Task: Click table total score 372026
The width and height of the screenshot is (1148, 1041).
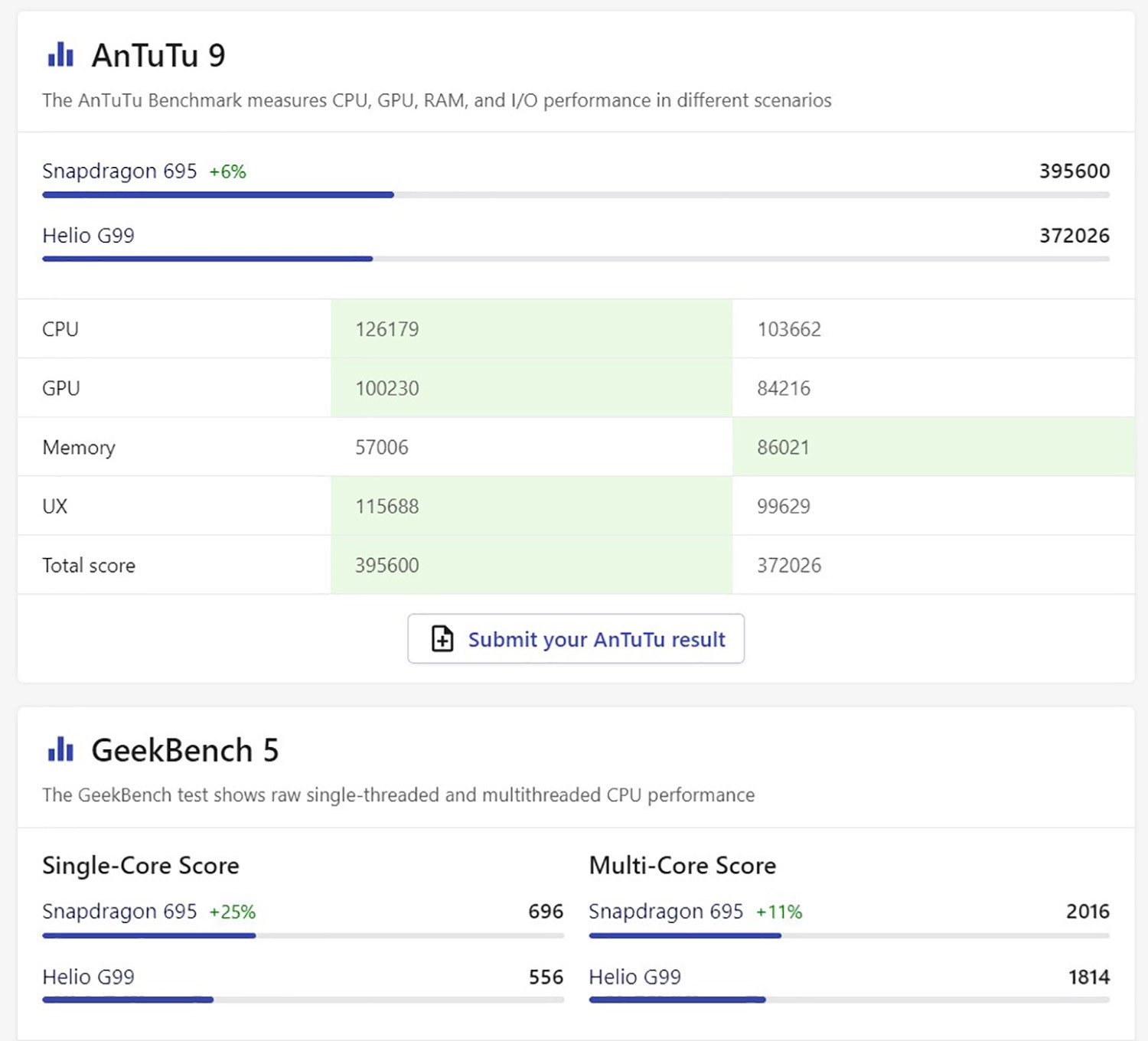Action: click(789, 565)
